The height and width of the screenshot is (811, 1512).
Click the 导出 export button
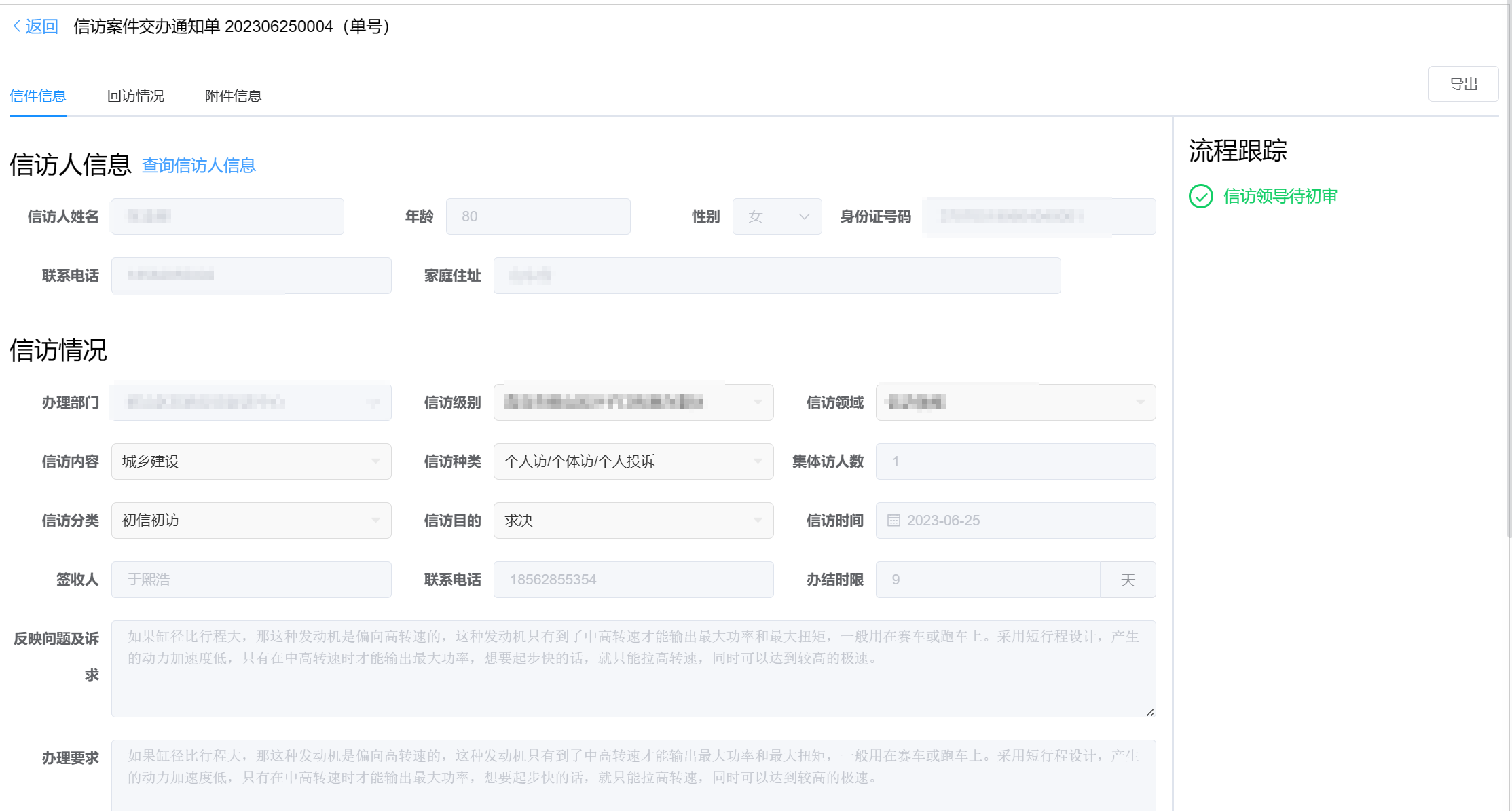pos(1463,84)
